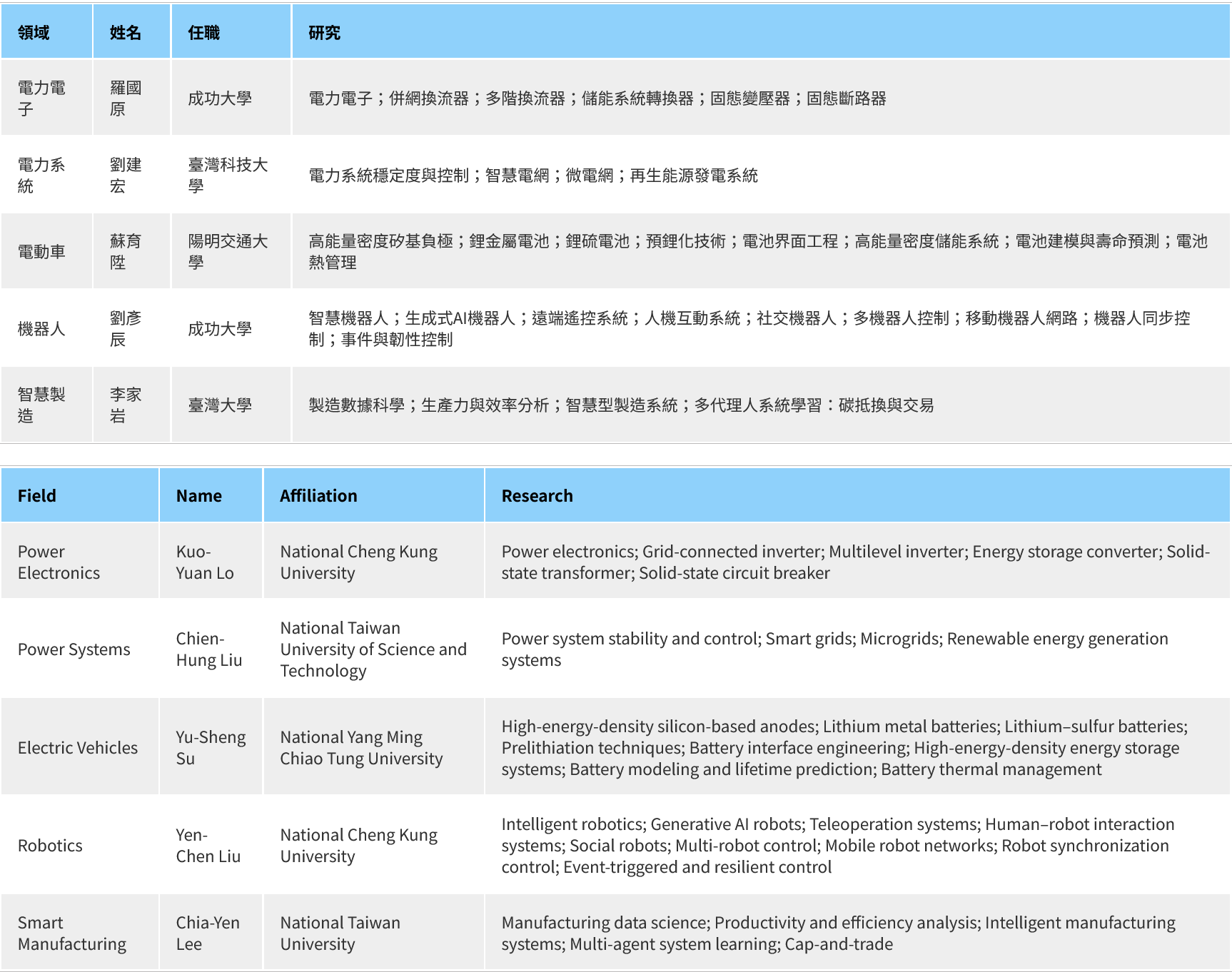The height and width of the screenshot is (972, 1232).
Task: Click the 機器人 field cell
Action: click(41, 329)
